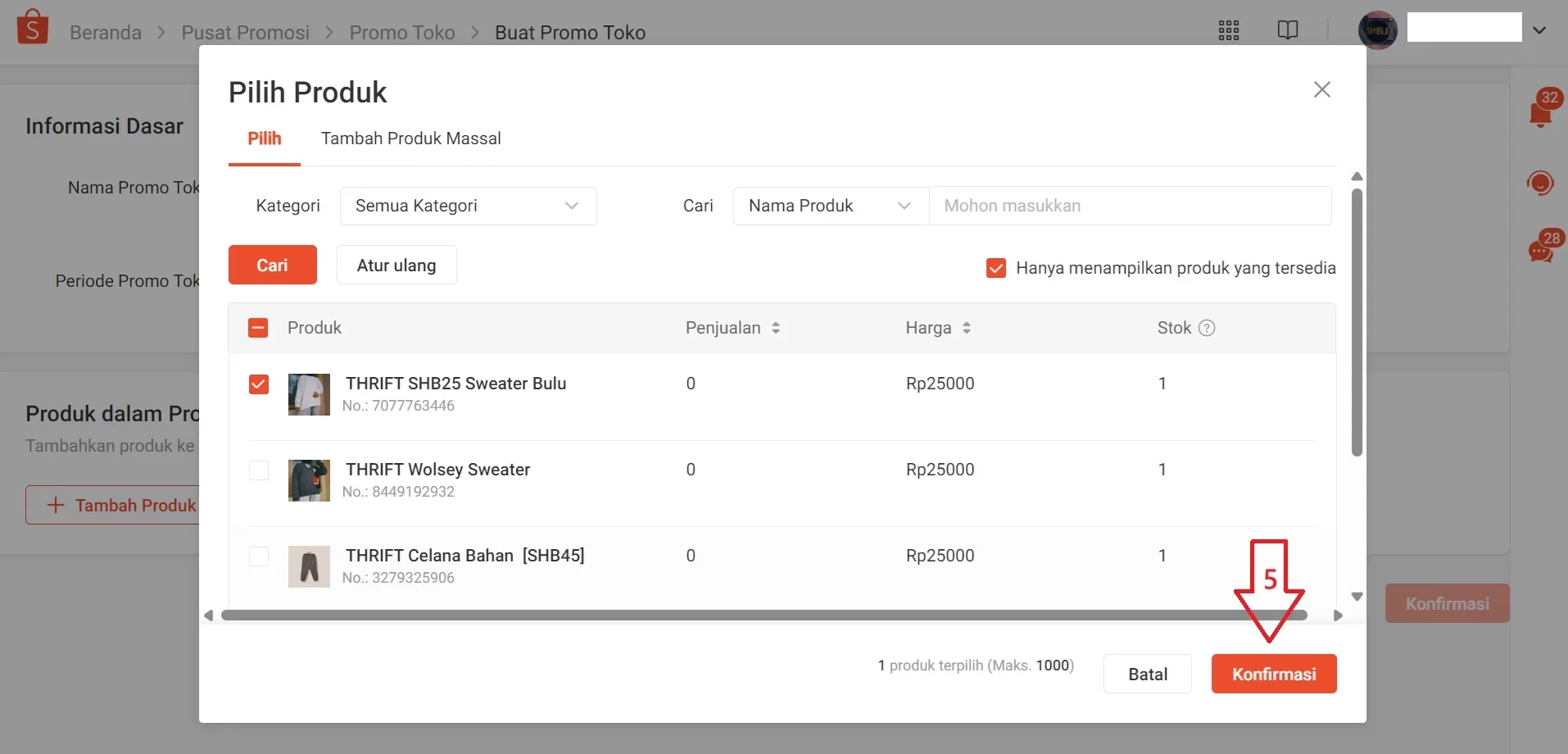Expand the Semua Kategori dropdown
This screenshot has height=754, width=1568.
pos(468,206)
